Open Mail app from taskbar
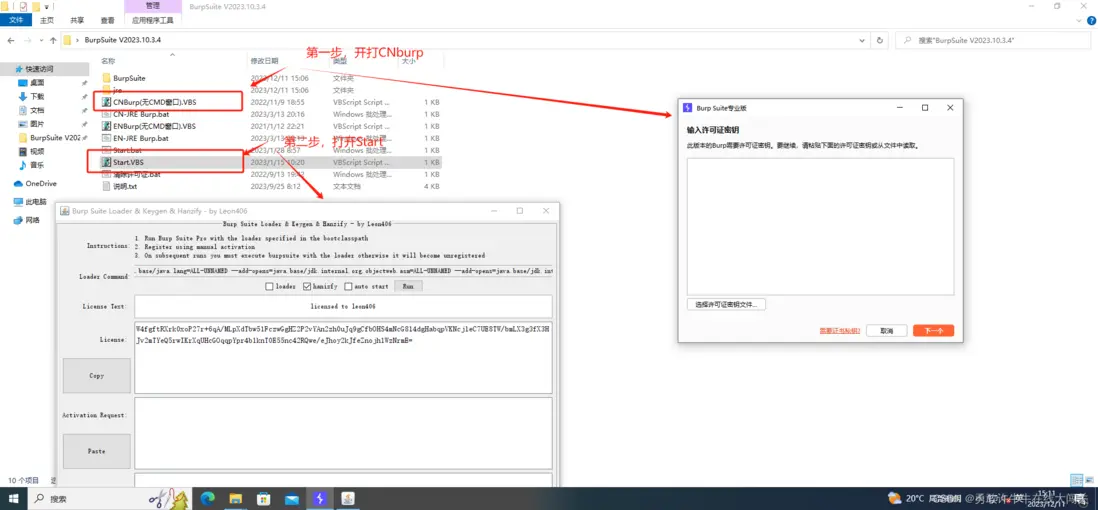The image size is (1098, 510). [x=291, y=499]
